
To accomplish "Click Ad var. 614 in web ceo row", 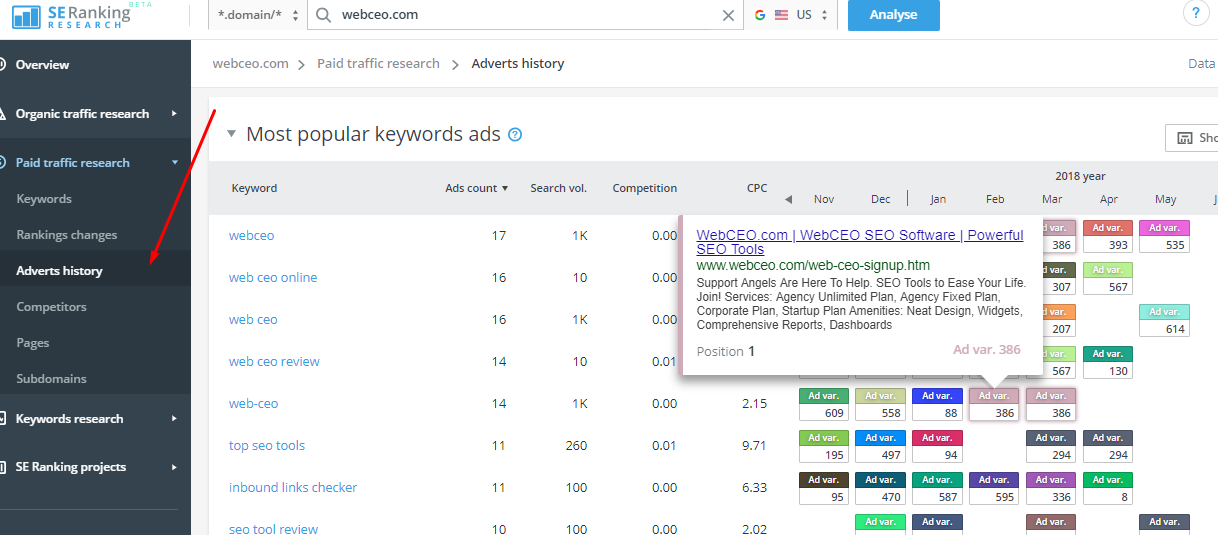I will click(1165, 320).
